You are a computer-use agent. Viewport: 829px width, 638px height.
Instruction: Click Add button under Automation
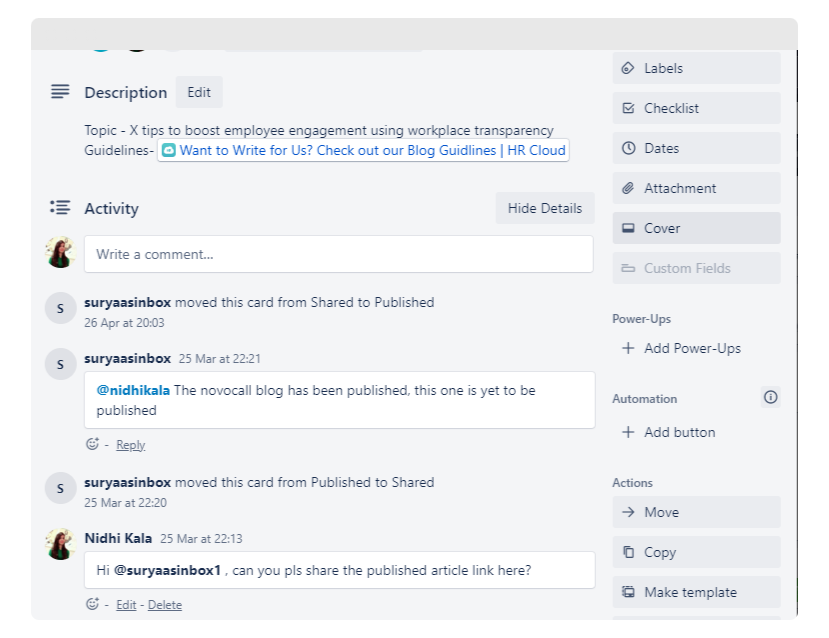[669, 432]
